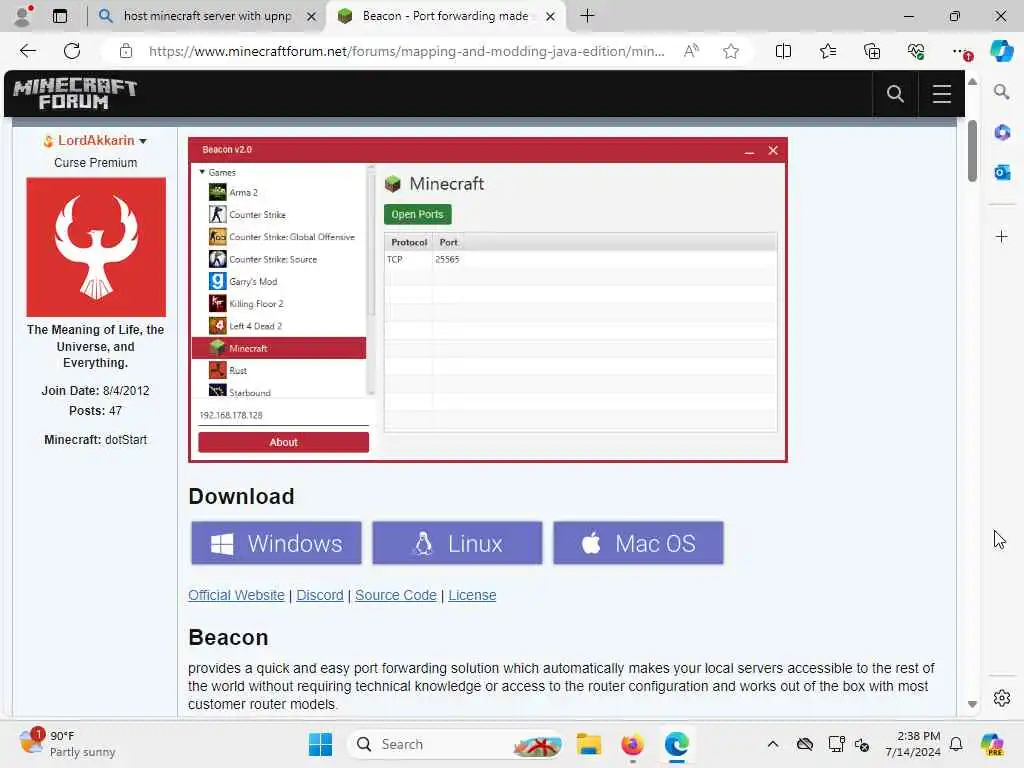Open the Source Code link
This screenshot has width=1024, height=768.
(x=396, y=595)
